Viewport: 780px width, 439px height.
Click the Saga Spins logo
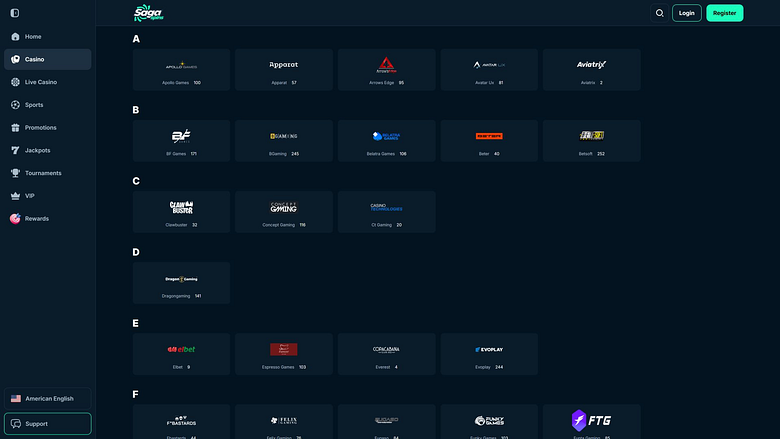point(149,13)
